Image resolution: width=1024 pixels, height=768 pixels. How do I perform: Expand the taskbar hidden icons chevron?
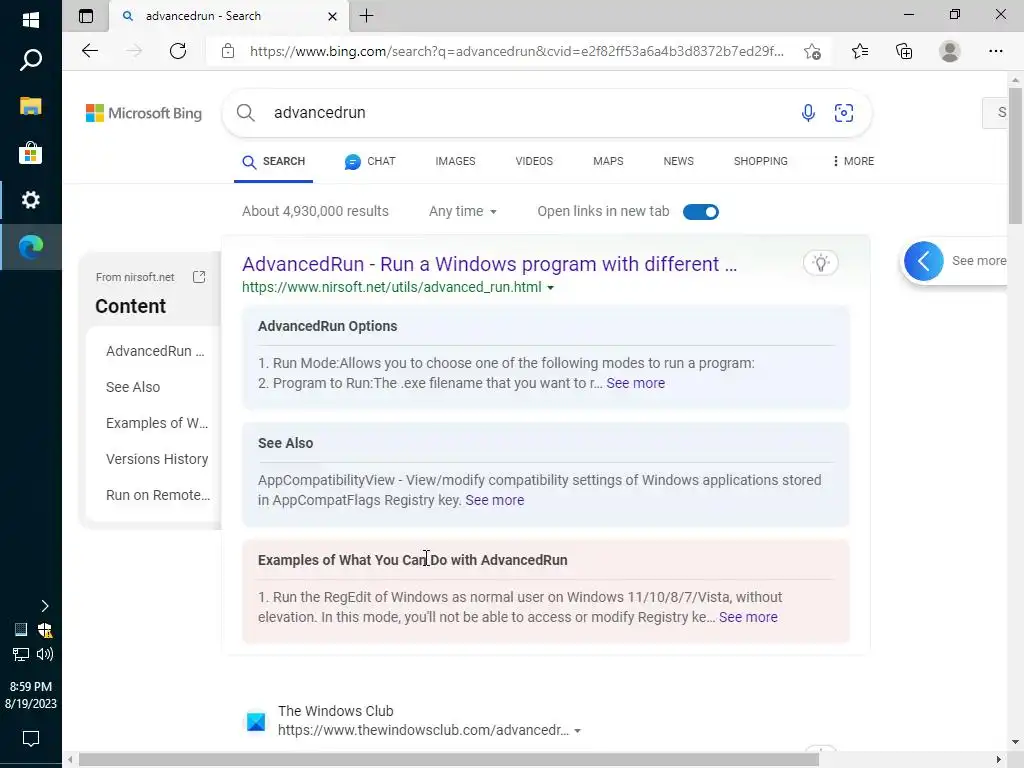(x=44, y=606)
